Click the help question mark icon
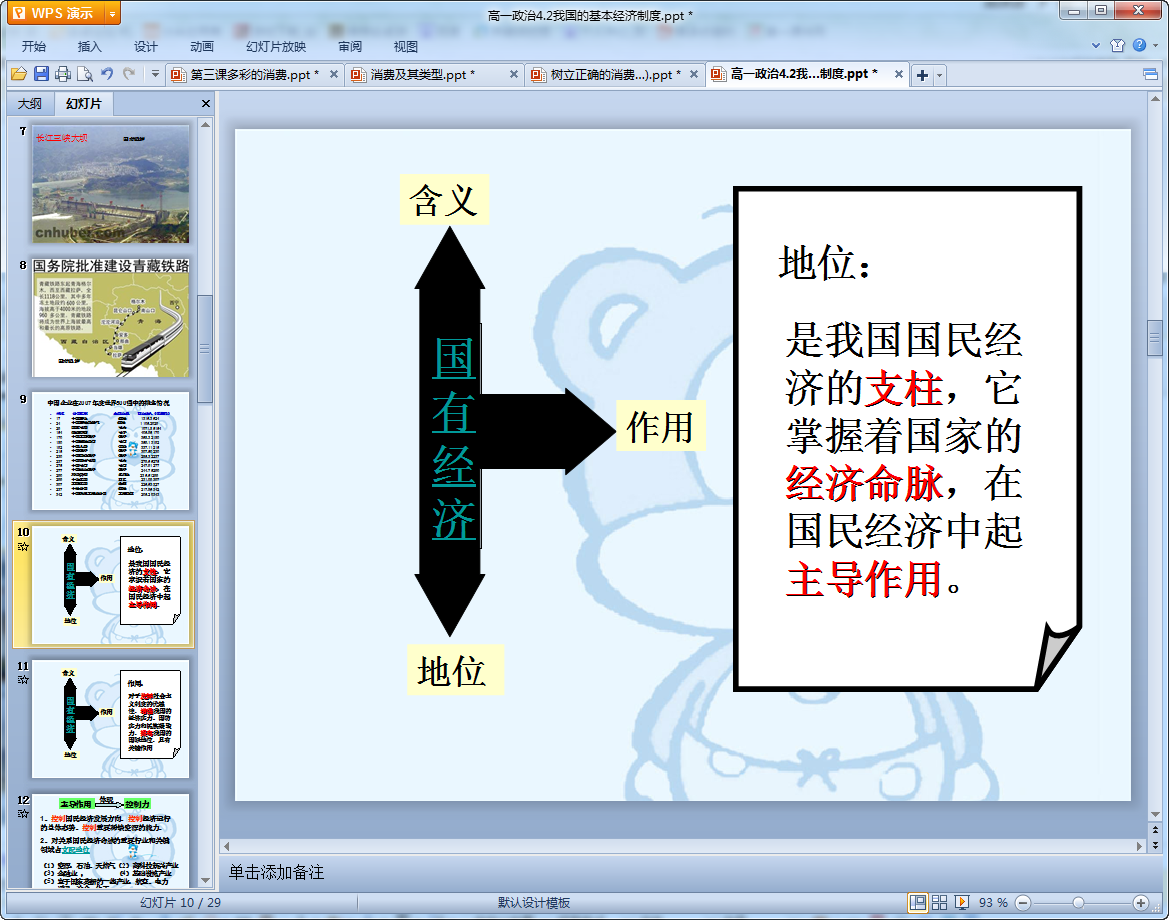1169x920 pixels. (x=1139, y=45)
